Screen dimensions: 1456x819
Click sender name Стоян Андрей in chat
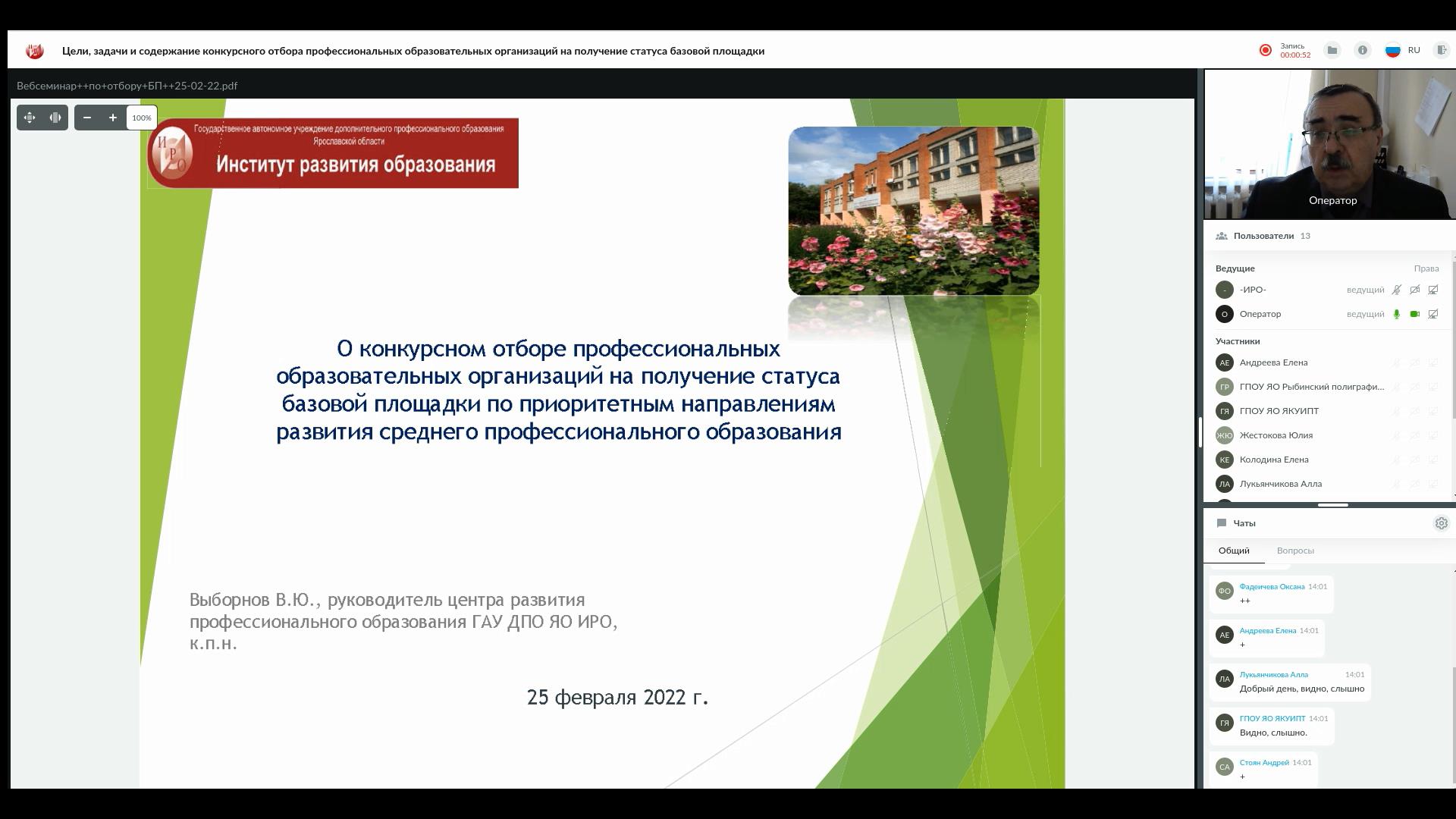1263,763
